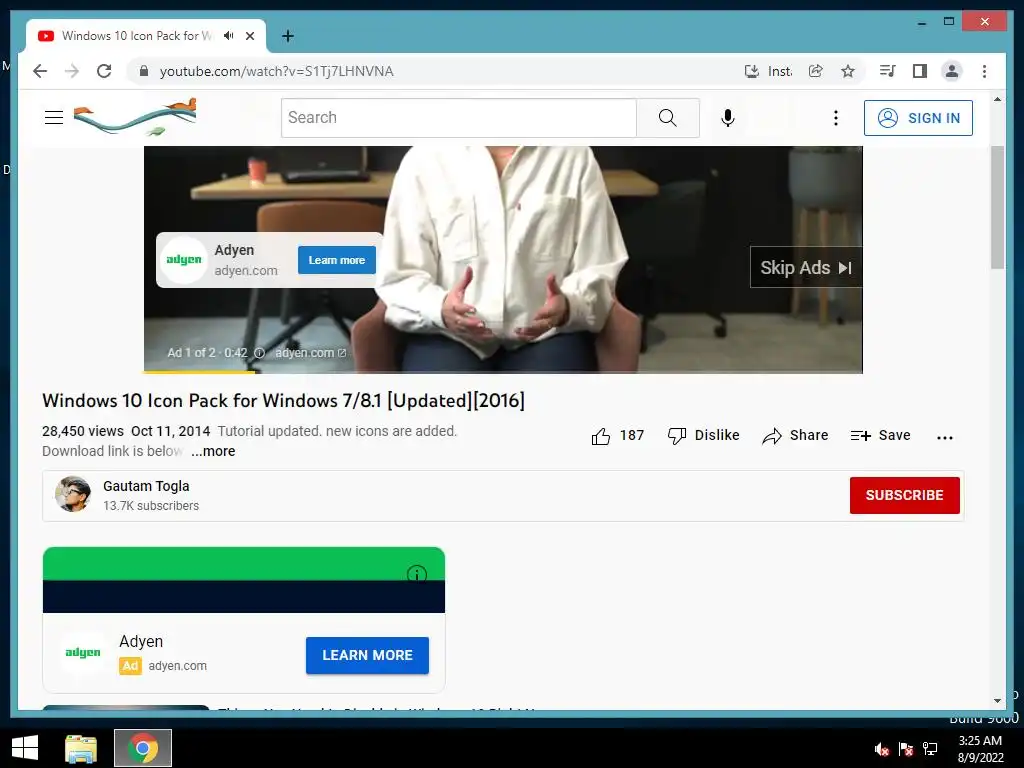Click the magnifier search button
Image resolution: width=1024 pixels, height=768 pixels.
coord(667,118)
